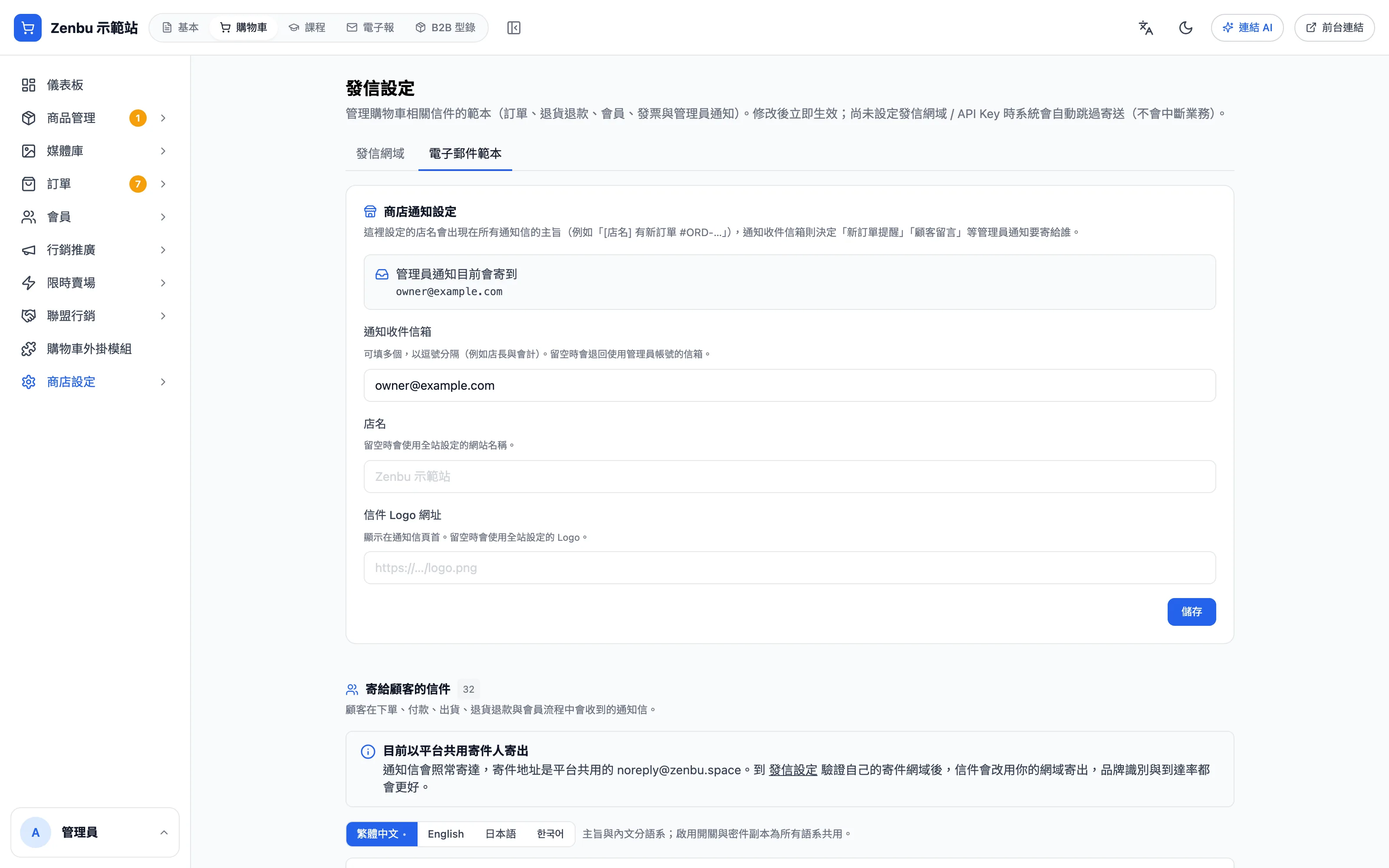This screenshot has height=868, width=1389.
Task: Select the 繁體中文 language option
Action: coord(382,834)
